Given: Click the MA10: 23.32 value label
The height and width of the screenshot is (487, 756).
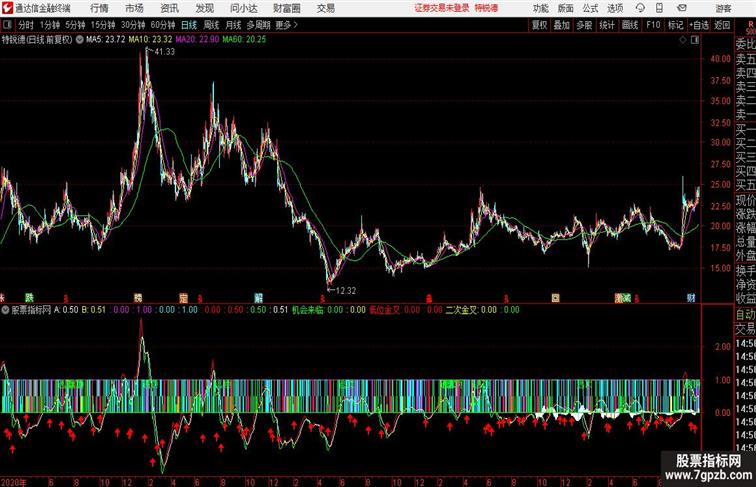Looking at the screenshot, I should (150, 40).
